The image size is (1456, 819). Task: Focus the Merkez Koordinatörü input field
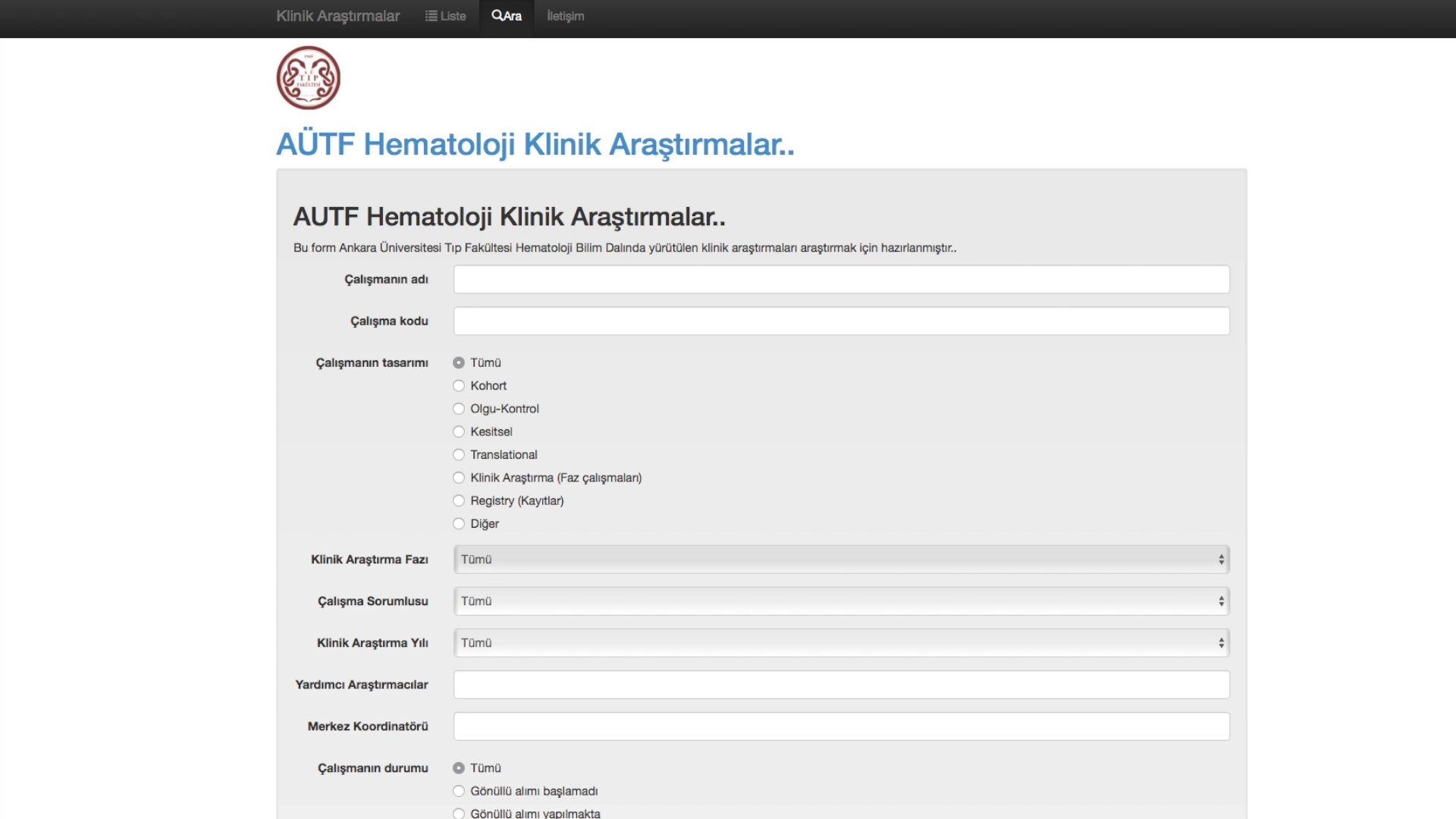[842, 726]
